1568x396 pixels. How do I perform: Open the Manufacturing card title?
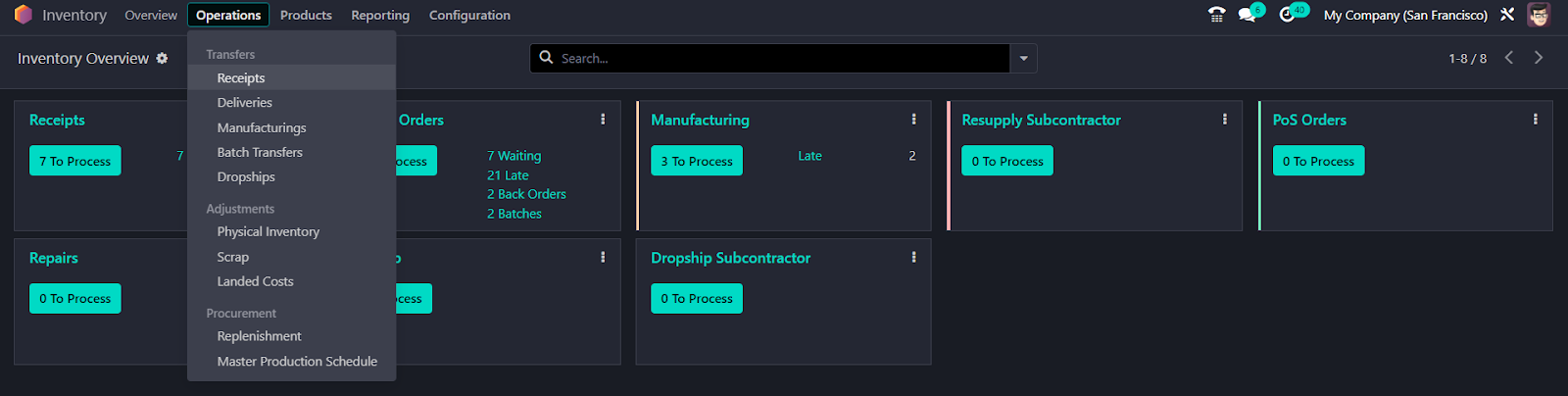click(700, 120)
